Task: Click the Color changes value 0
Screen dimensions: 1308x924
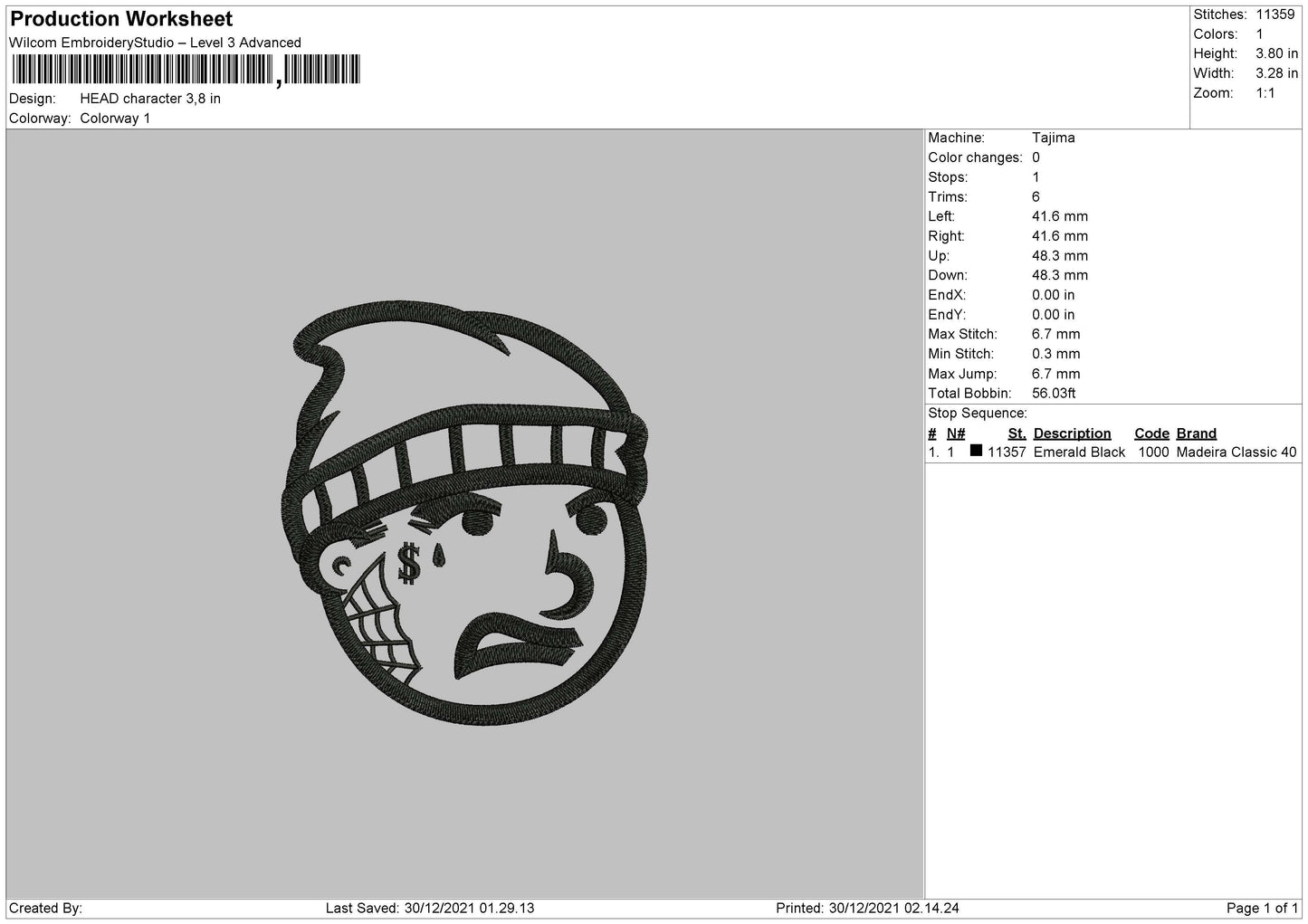Action: tap(1036, 157)
